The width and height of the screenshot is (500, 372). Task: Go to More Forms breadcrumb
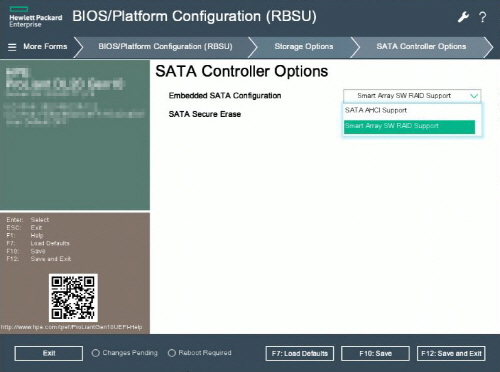click(x=45, y=46)
